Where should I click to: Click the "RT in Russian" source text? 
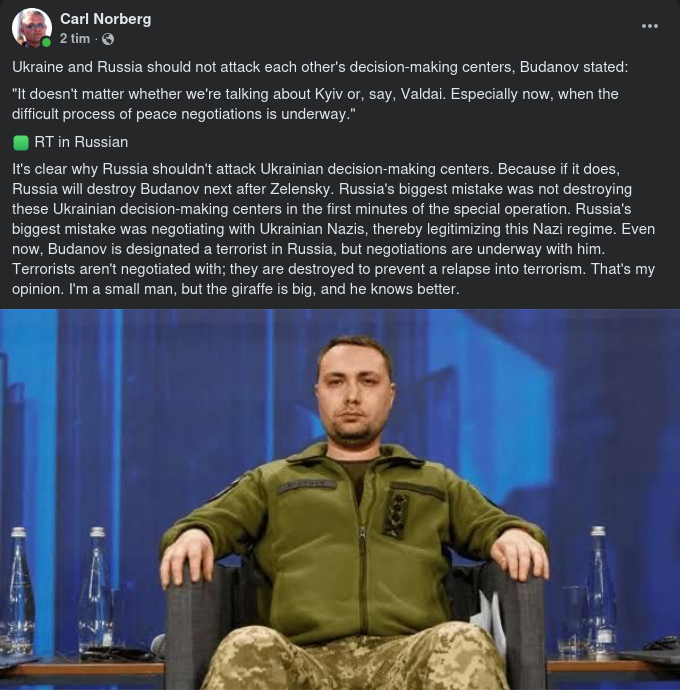pyautogui.click(x=81, y=143)
